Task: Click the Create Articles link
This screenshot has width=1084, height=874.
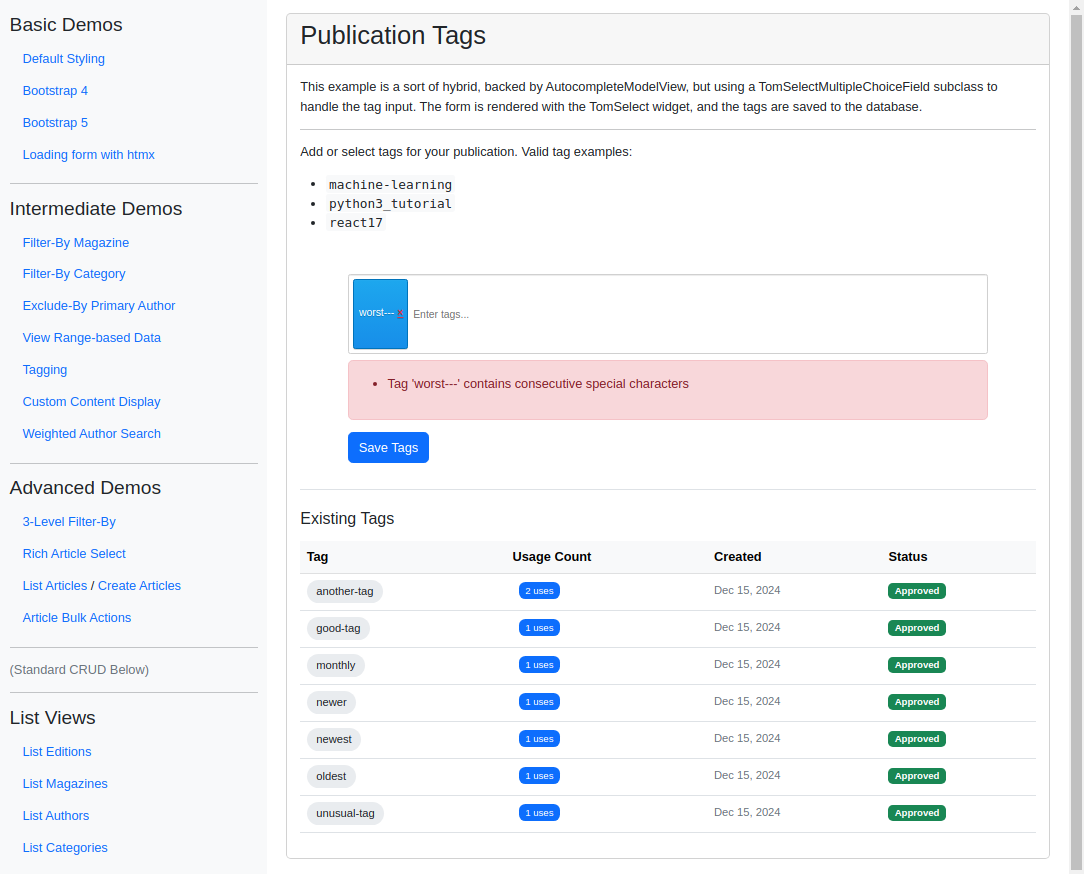Action: click(139, 586)
